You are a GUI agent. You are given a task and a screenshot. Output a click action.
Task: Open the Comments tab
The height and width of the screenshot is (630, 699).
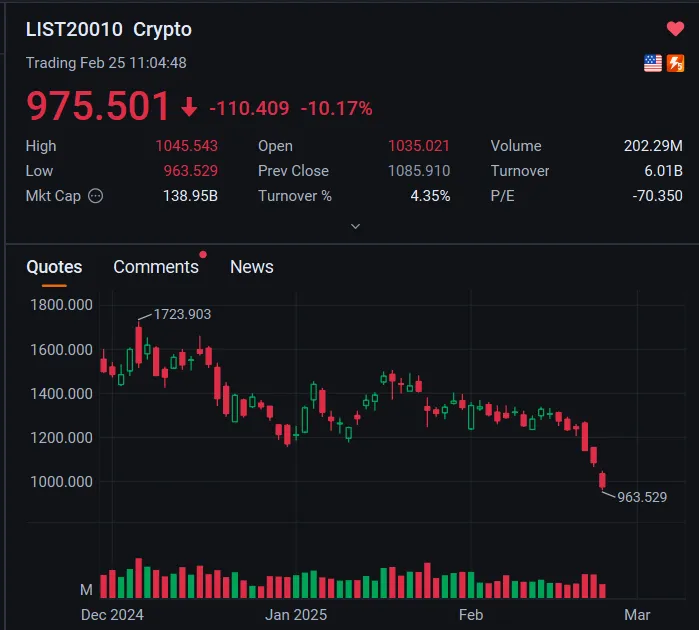click(156, 267)
